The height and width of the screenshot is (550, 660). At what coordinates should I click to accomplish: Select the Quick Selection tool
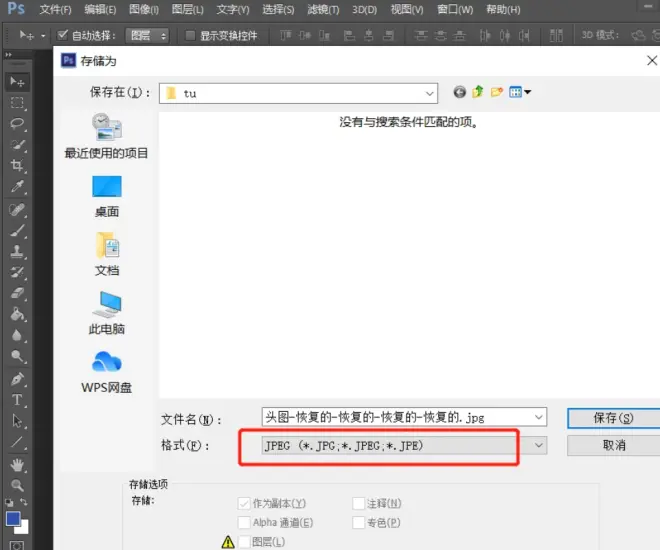(17, 144)
